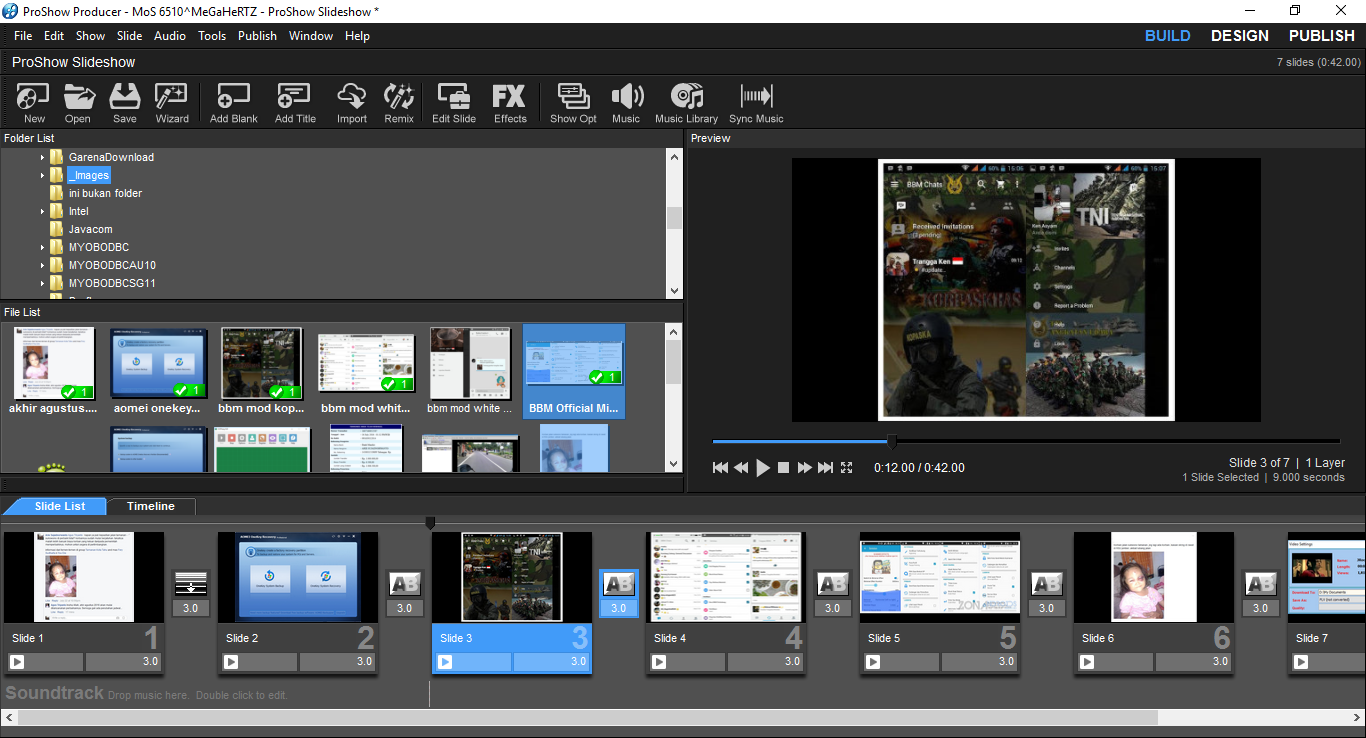
Task: Select Slide 4 in the slide list
Action: coord(725,602)
